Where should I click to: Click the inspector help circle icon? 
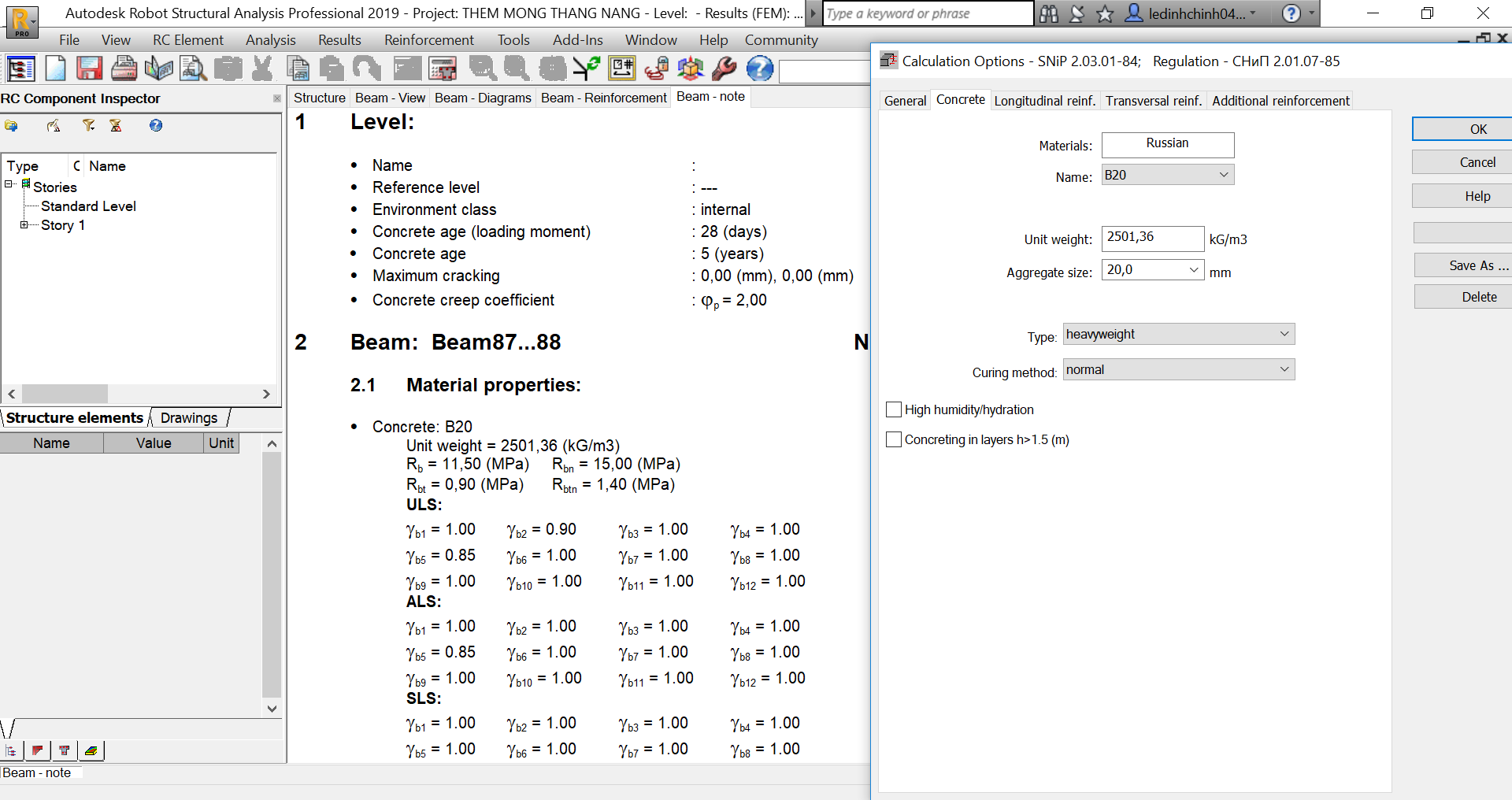click(x=156, y=125)
